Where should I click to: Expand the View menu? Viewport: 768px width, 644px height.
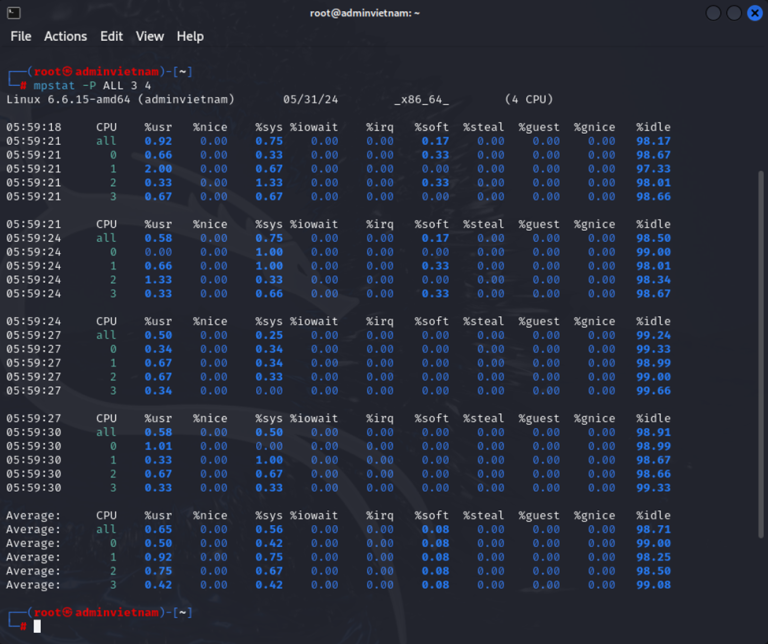click(x=150, y=36)
